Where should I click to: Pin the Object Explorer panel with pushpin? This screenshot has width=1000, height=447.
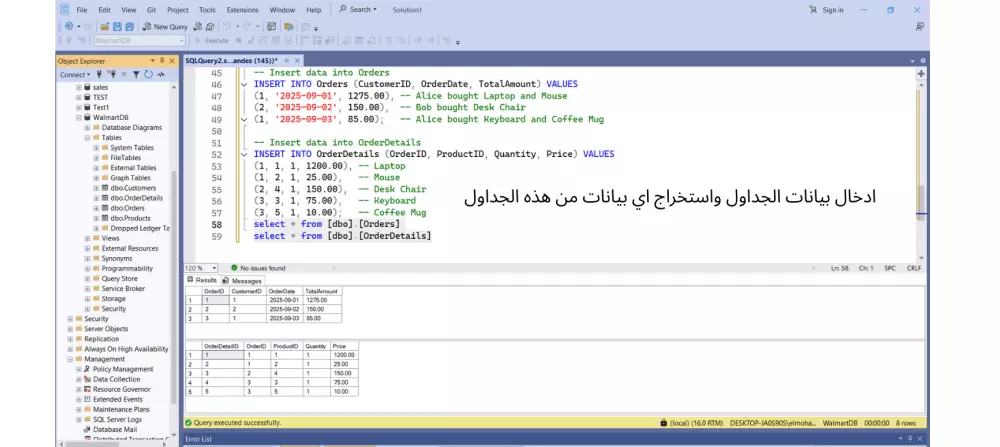(x=162, y=61)
